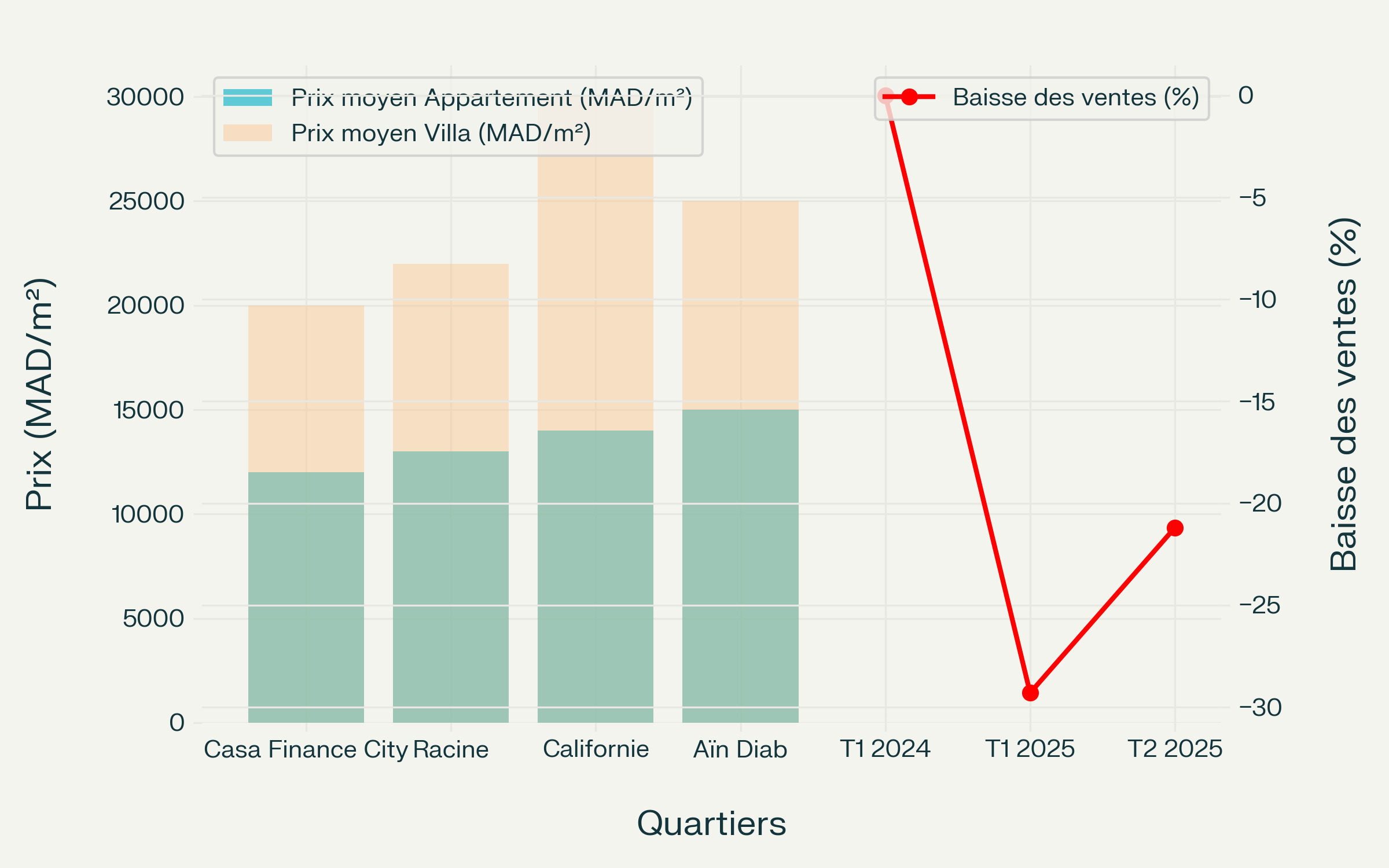Click the Prix (MAD/m²) y-axis title
This screenshot has height=868, width=1389.
click(x=40, y=395)
